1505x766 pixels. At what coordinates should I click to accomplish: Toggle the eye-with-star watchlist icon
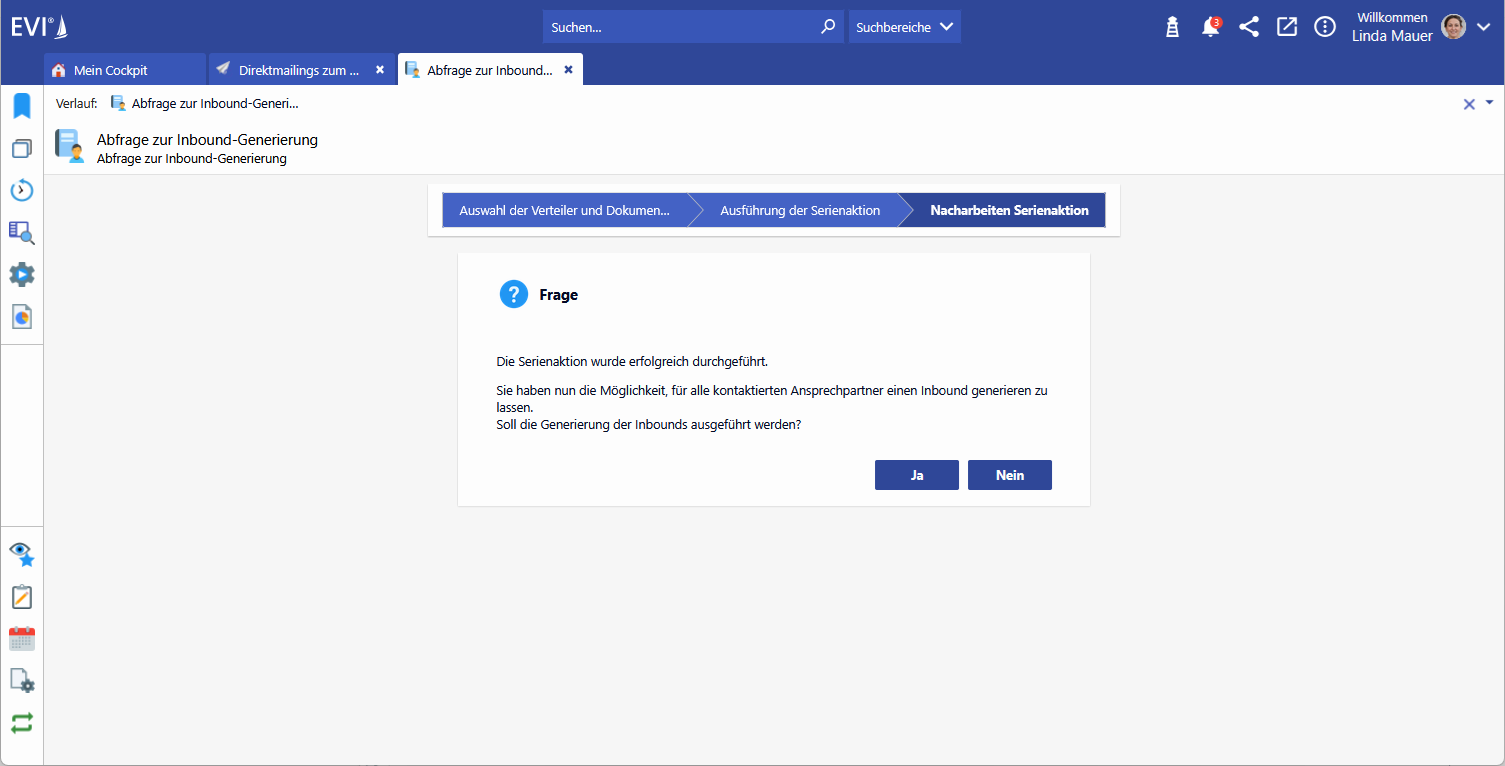tap(22, 554)
